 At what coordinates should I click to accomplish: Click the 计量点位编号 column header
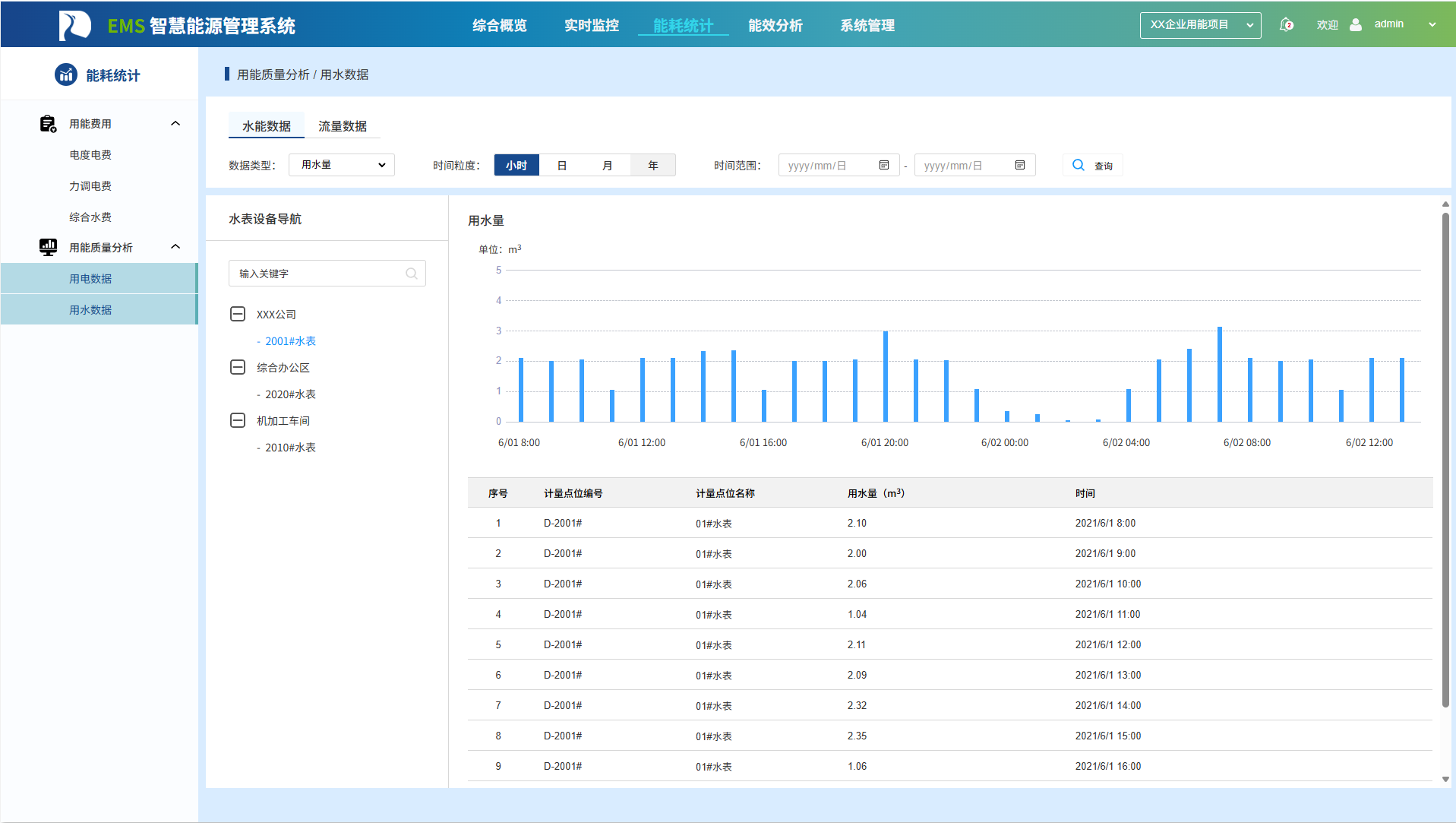(x=573, y=493)
